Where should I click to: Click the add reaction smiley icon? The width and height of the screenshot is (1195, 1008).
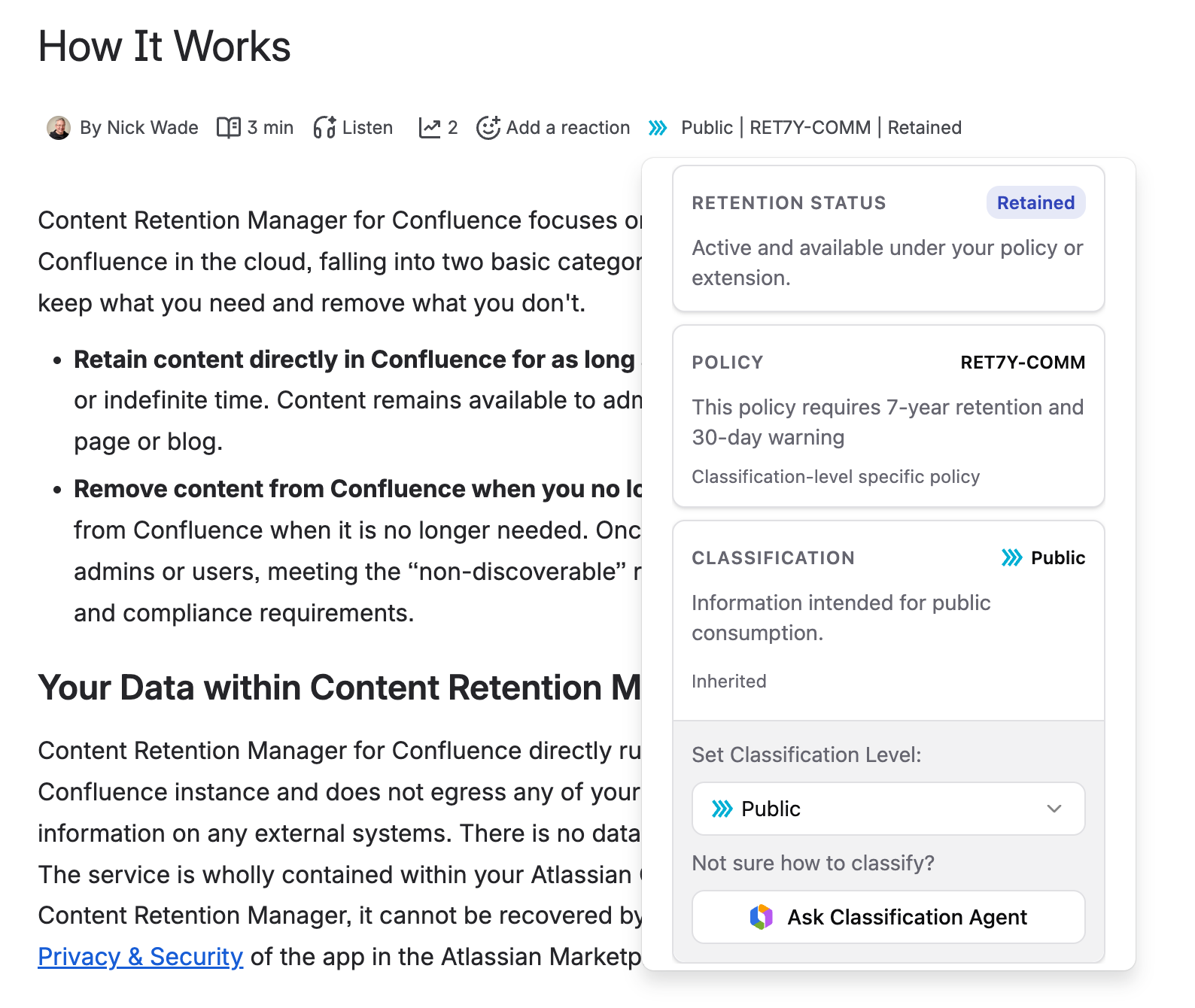(488, 128)
